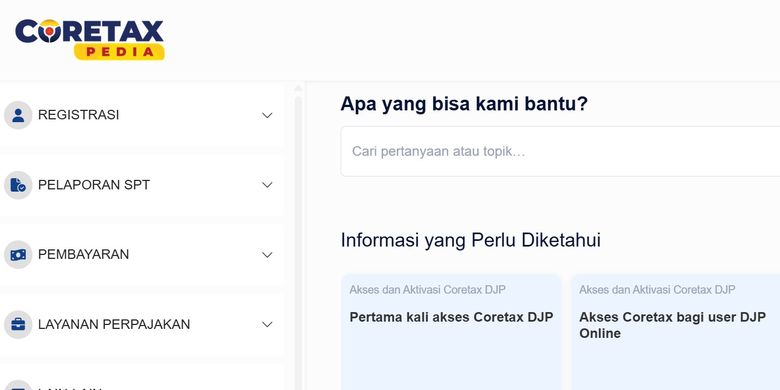Click the 'Cari pertanyaan atau topik' search field
The image size is (780, 390).
(560, 151)
